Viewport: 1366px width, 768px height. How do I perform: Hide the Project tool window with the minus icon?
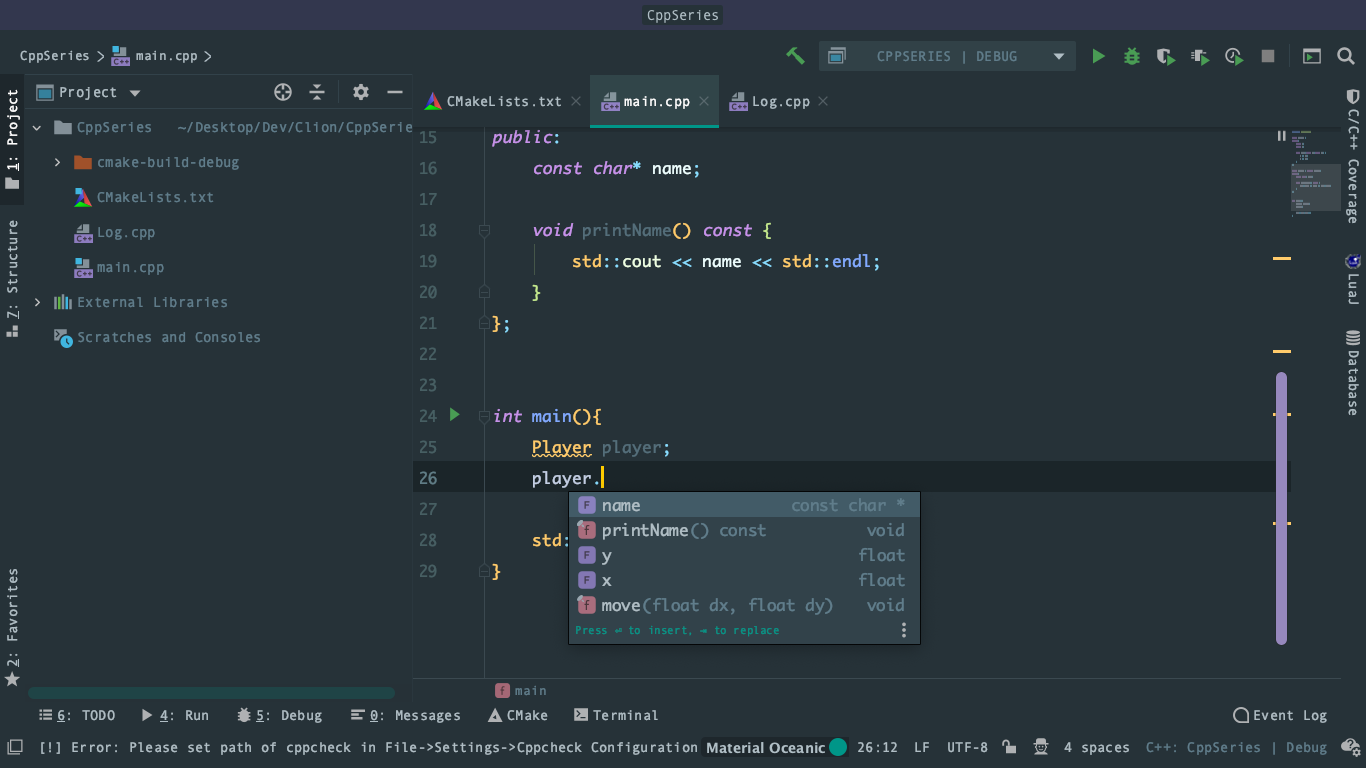pos(395,92)
